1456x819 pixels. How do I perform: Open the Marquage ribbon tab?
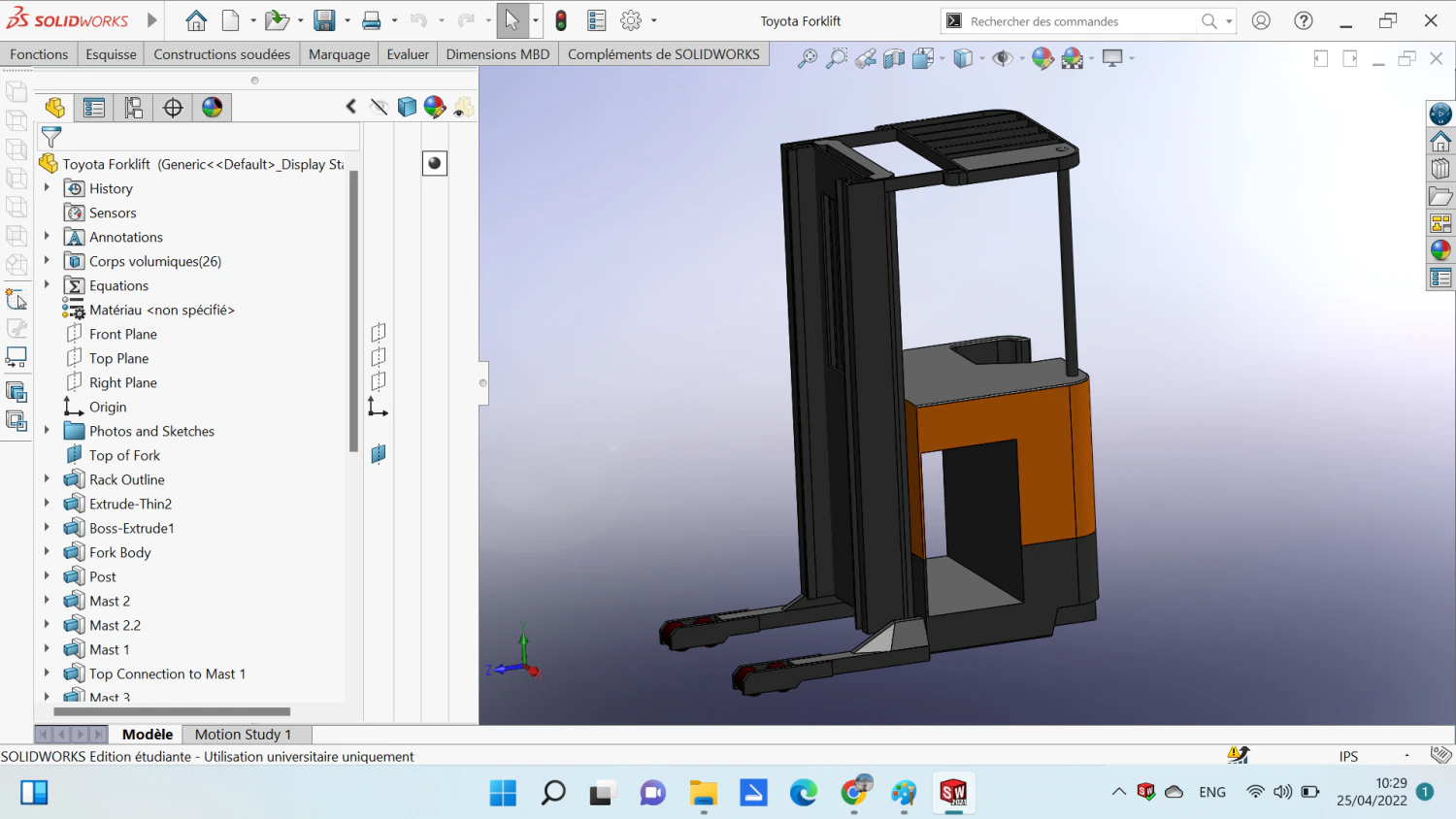339,54
